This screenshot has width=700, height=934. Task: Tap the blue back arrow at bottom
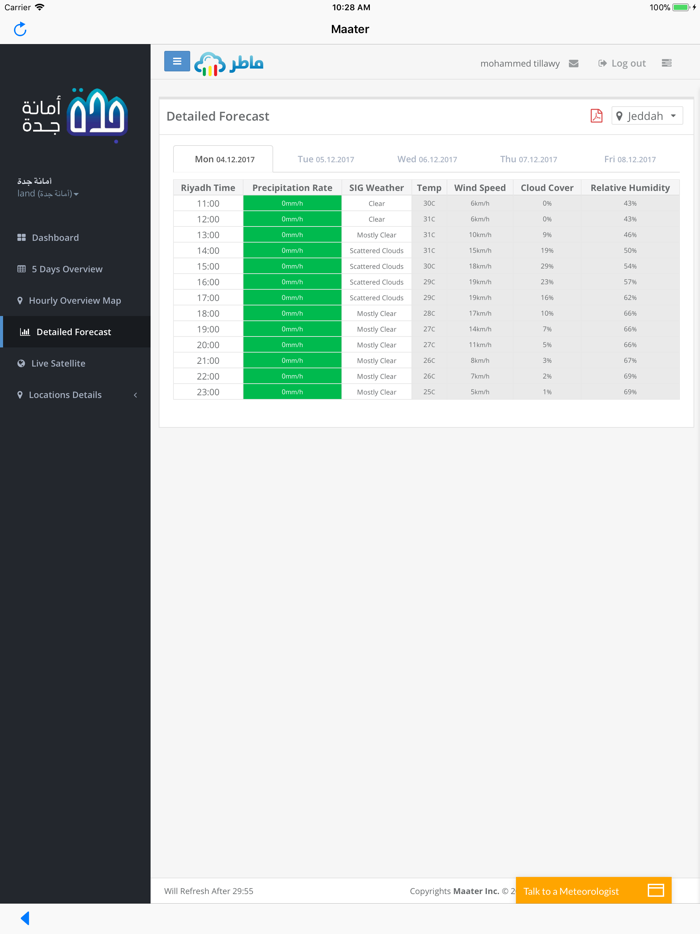[x=25, y=918]
